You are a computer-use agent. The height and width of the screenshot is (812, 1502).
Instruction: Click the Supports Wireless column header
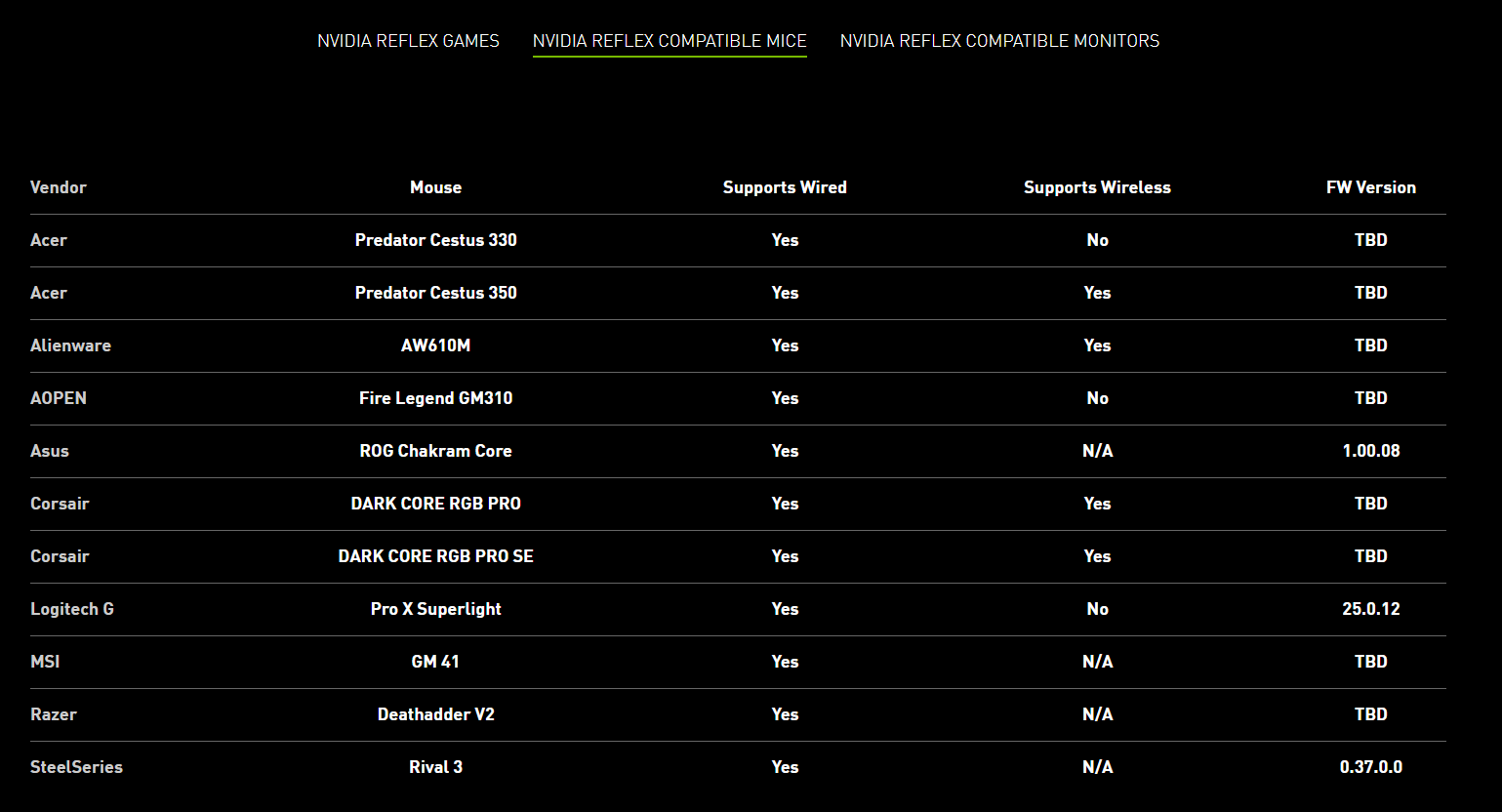click(x=1097, y=187)
